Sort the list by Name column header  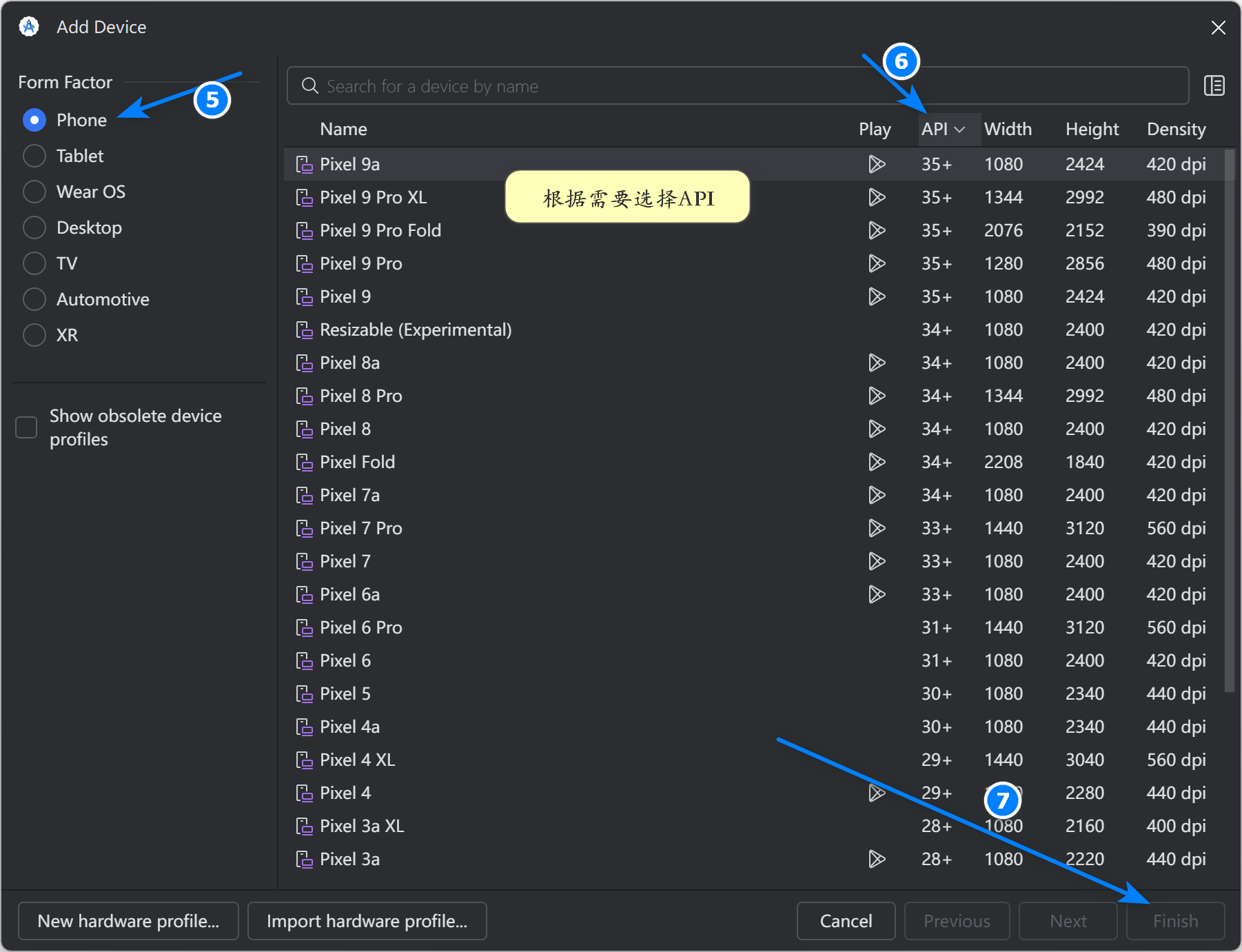click(343, 129)
